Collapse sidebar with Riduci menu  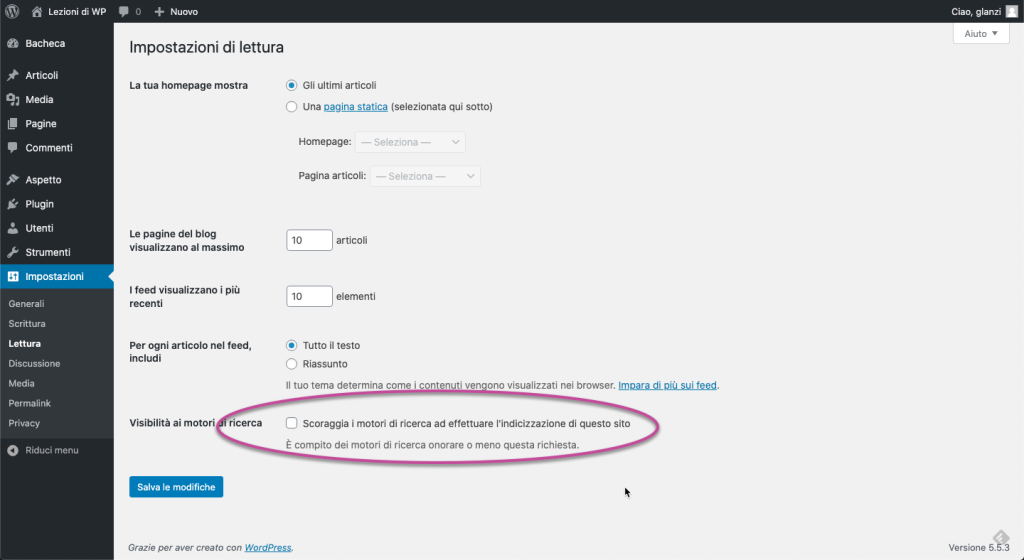[x=52, y=450]
